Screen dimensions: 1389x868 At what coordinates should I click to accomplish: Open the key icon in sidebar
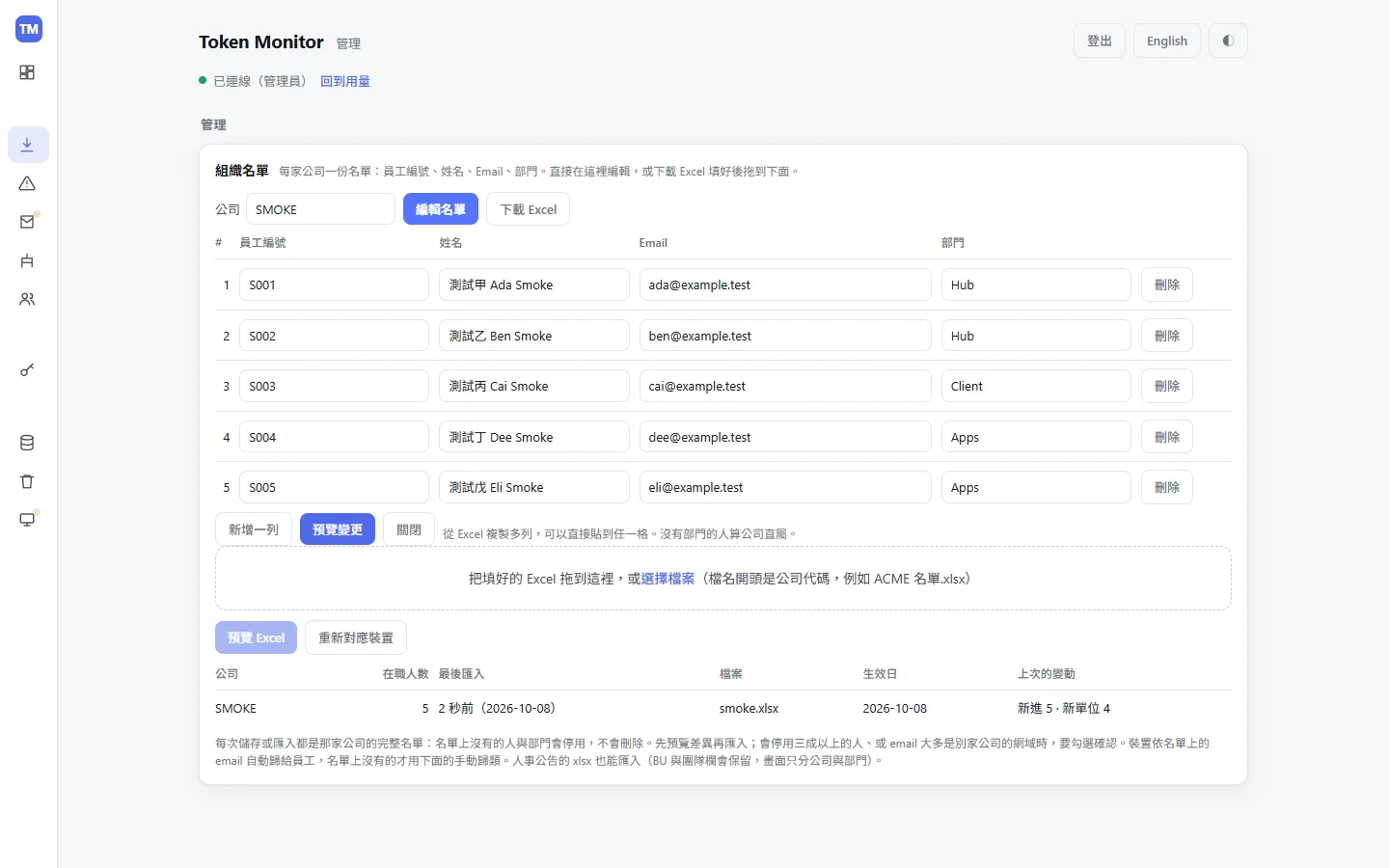[27, 370]
